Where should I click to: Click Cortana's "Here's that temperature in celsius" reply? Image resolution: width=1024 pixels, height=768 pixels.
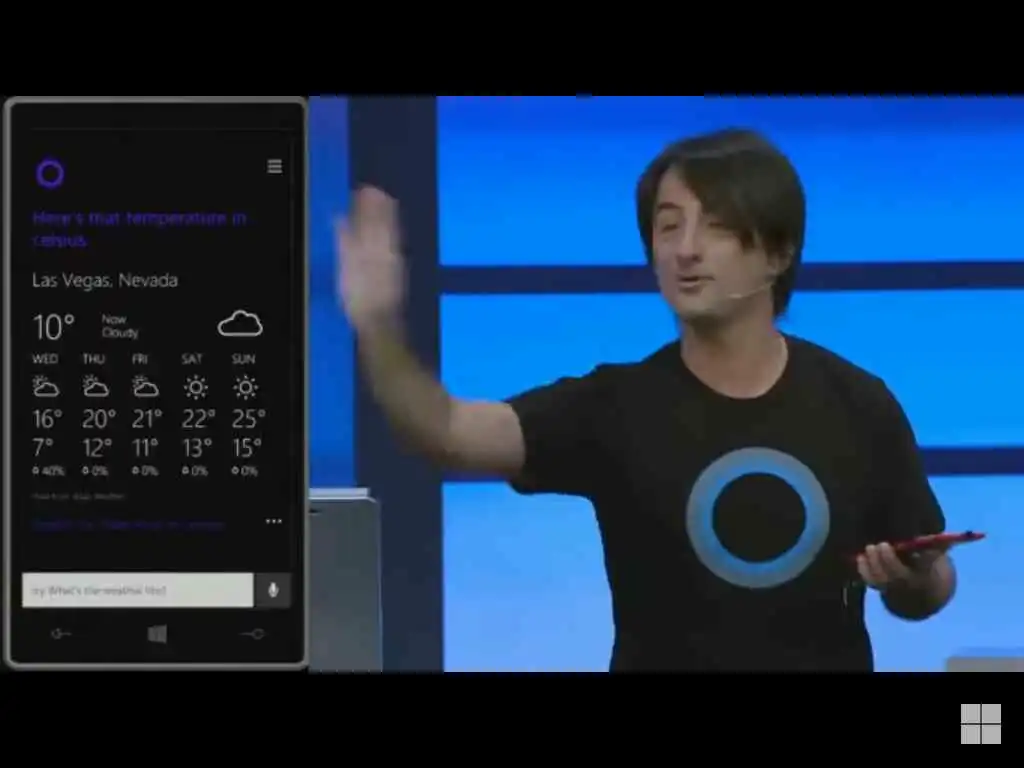[x=139, y=229]
